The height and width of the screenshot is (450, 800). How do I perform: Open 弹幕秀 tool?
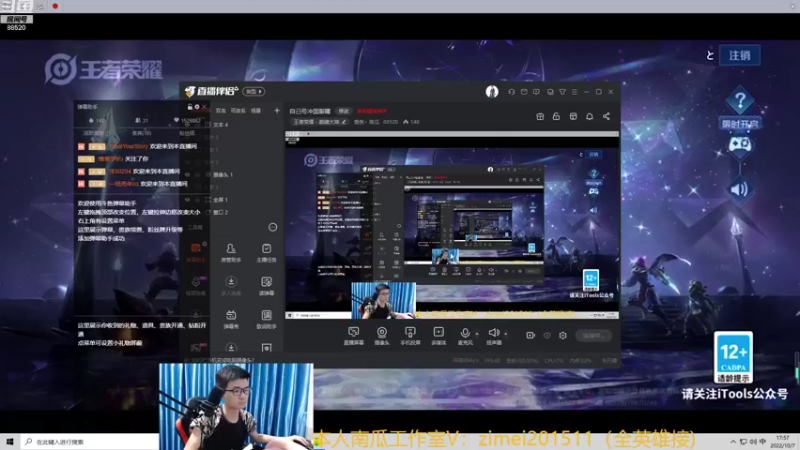pos(231,319)
